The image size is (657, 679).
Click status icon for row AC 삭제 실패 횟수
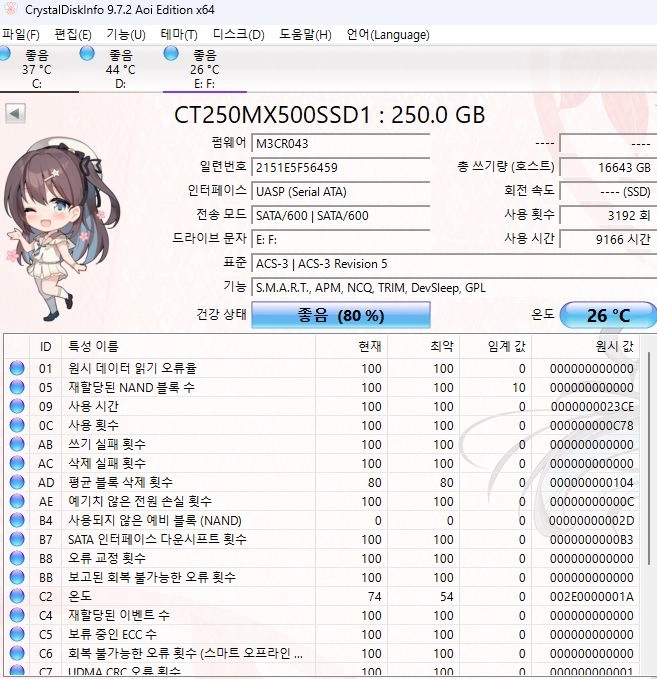[17, 463]
